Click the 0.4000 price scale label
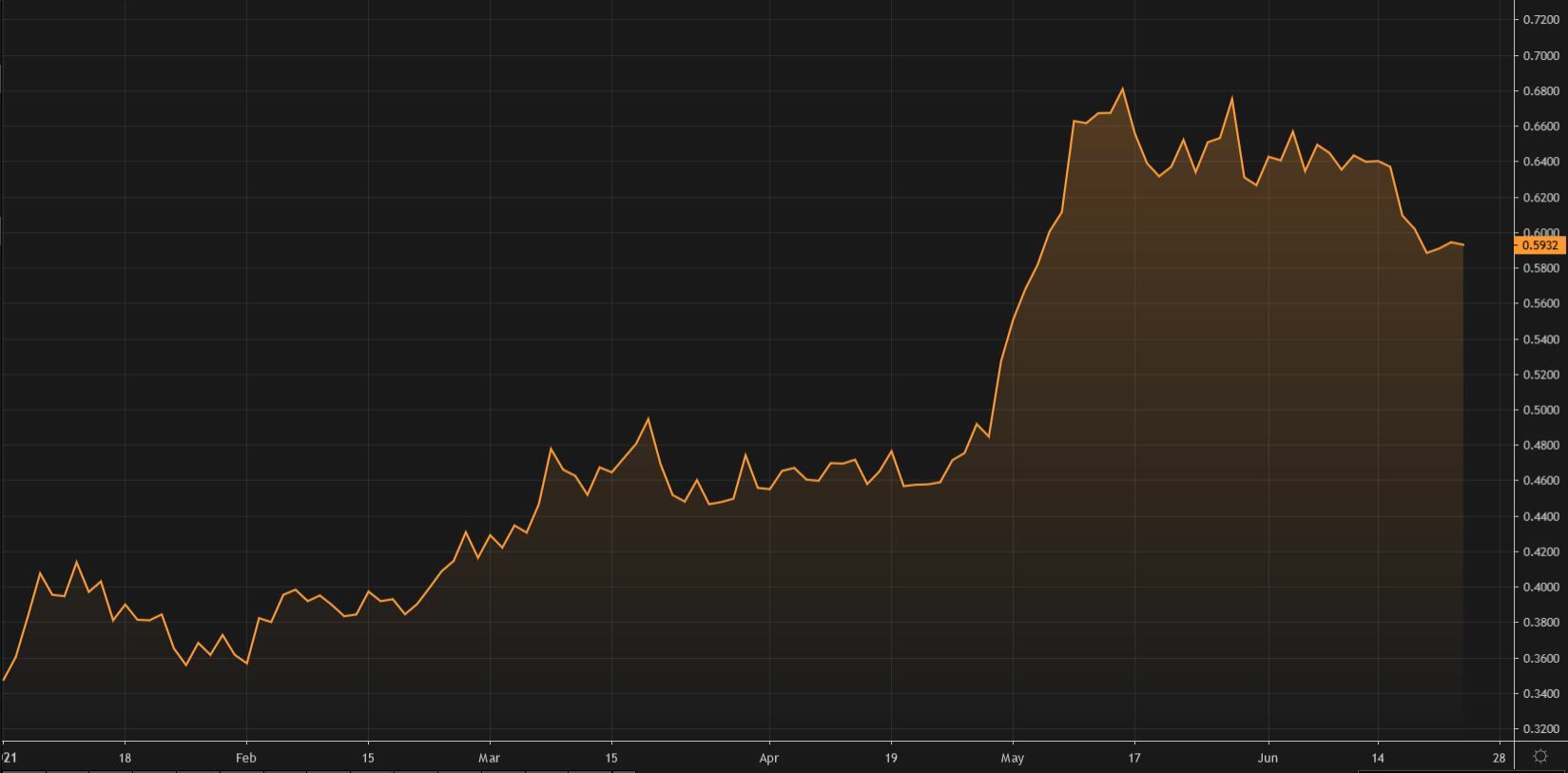 pos(1539,588)
